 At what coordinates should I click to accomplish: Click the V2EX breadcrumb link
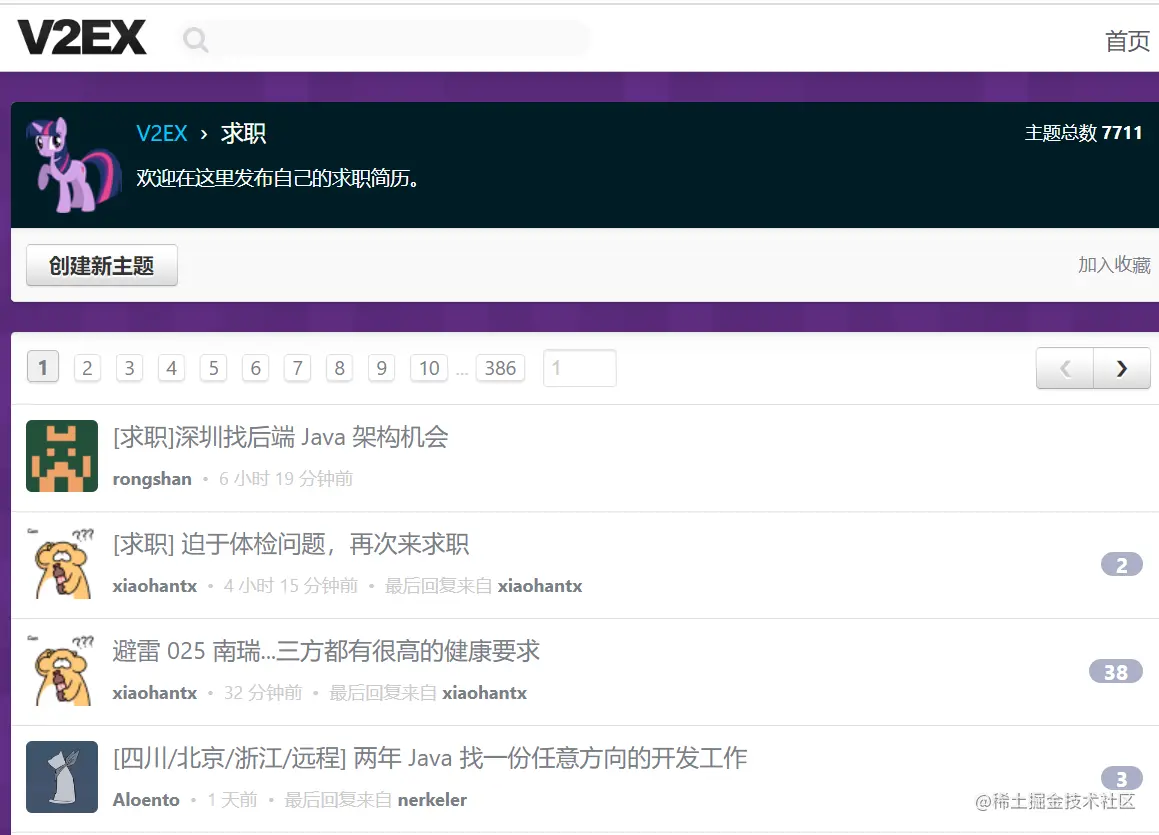click(x=161, y=133)
